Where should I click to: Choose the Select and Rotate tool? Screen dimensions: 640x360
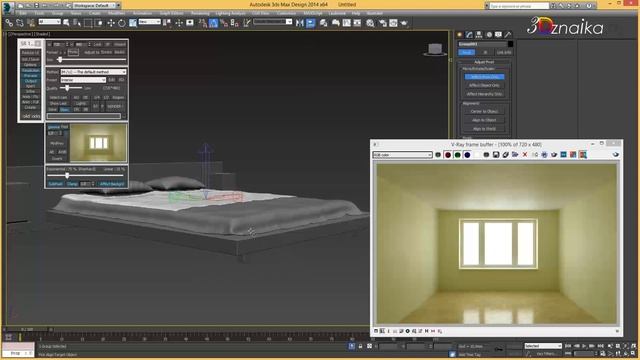click(x=122, y=23)
